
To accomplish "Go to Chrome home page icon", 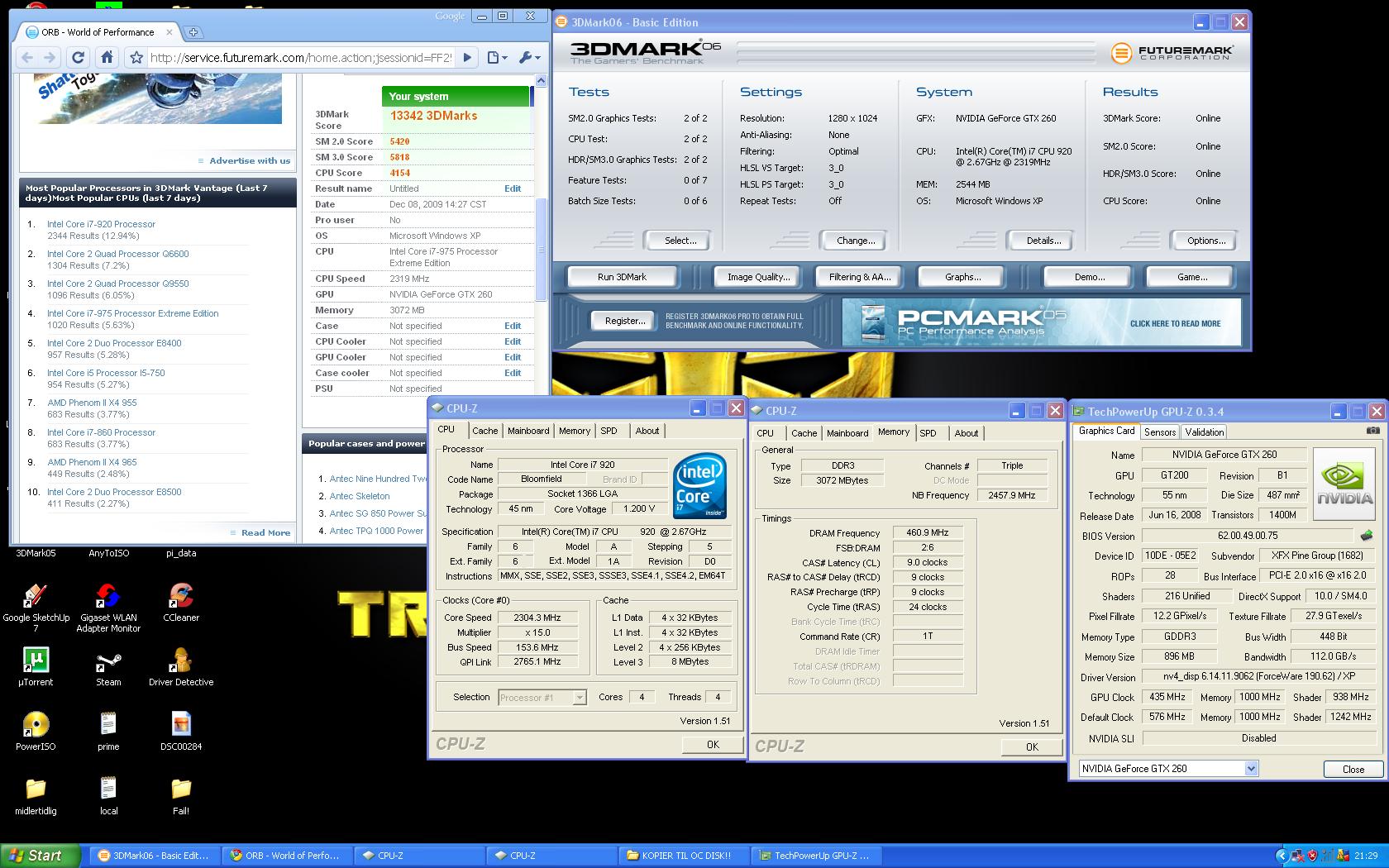I will 107,57.
